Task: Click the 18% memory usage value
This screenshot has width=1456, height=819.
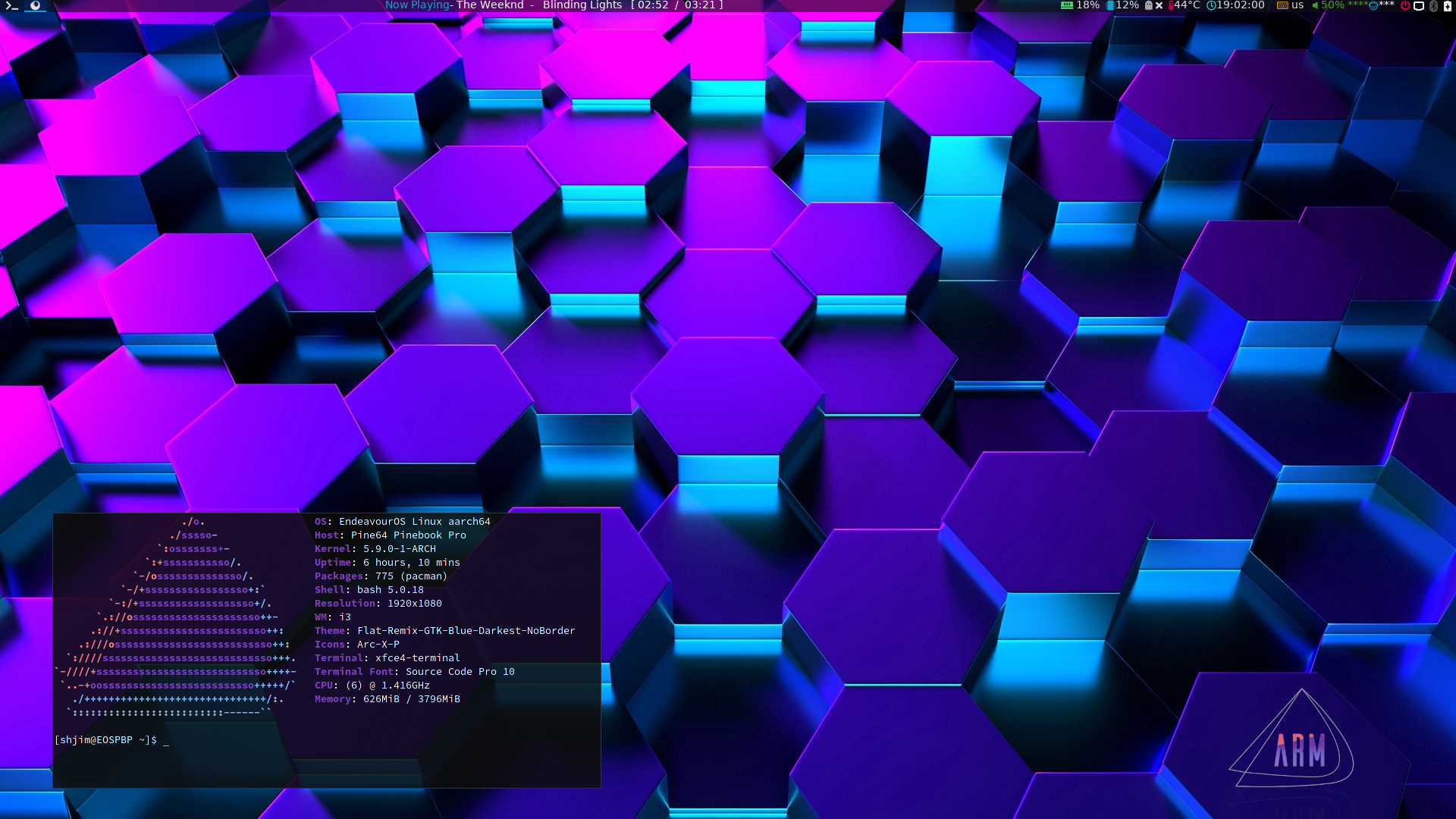Action: pos(1087,5)
